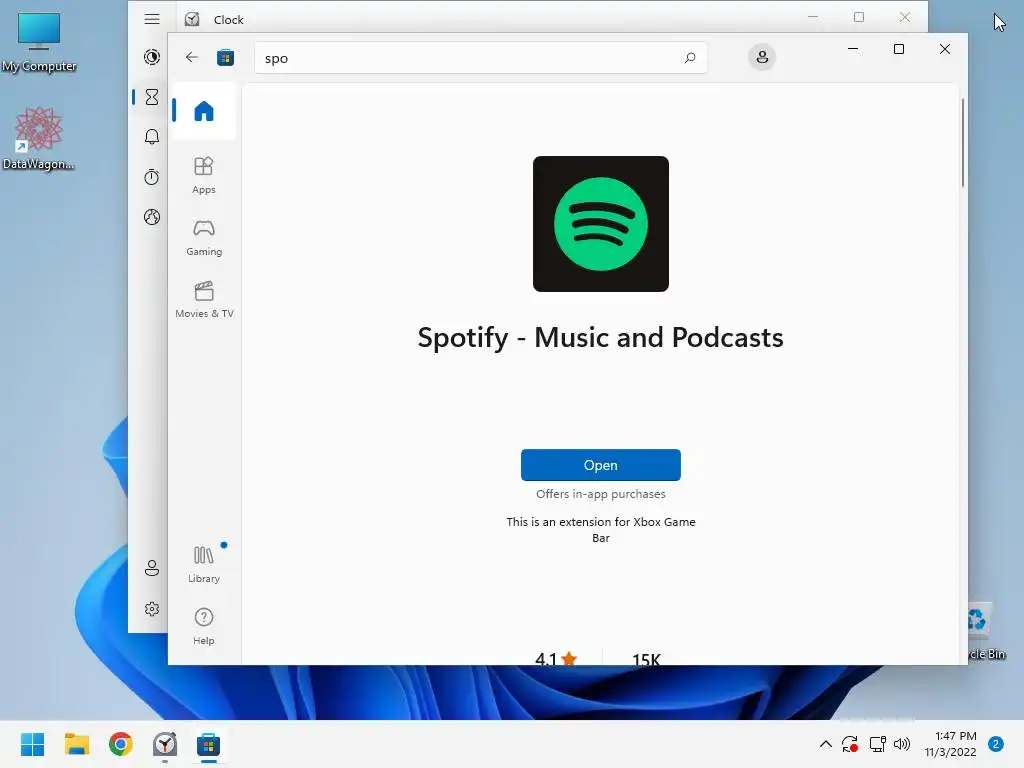Select Focus sessions icon in Clock sidebar
The height and width of the screenshot is (768, 1024).
point(152,57)
